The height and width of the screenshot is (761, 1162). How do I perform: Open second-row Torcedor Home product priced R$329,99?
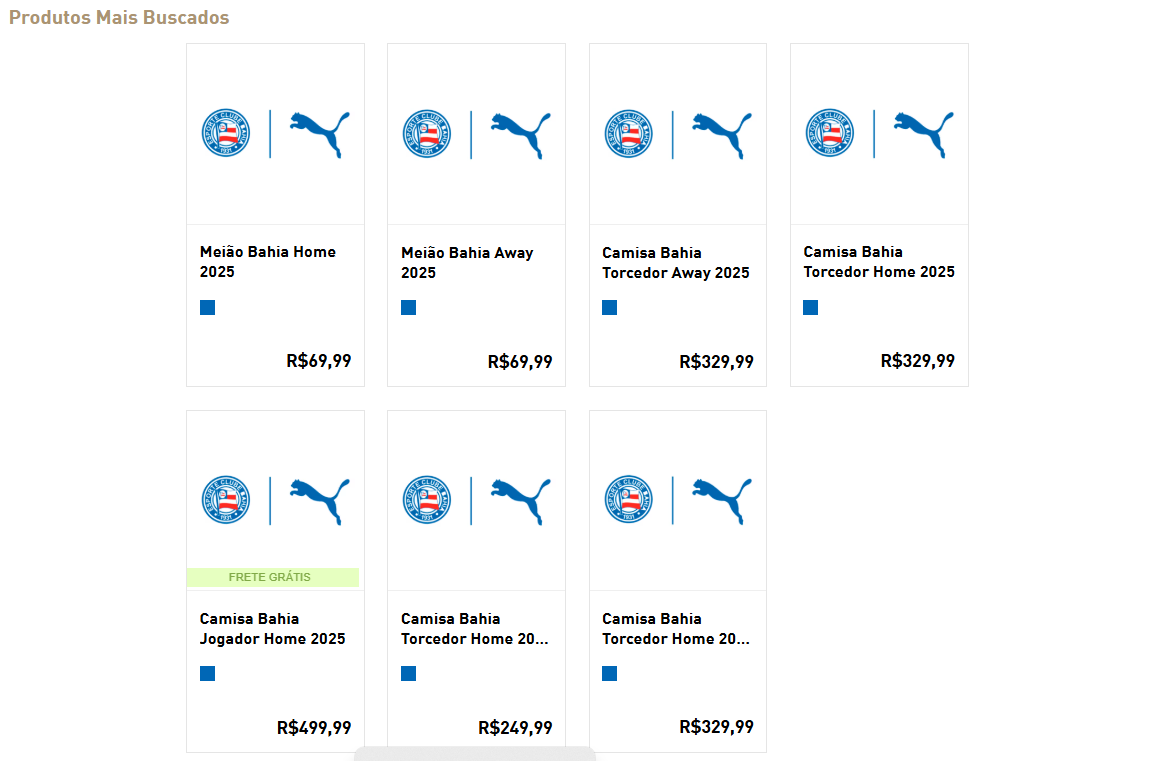(x=675, y=628)
